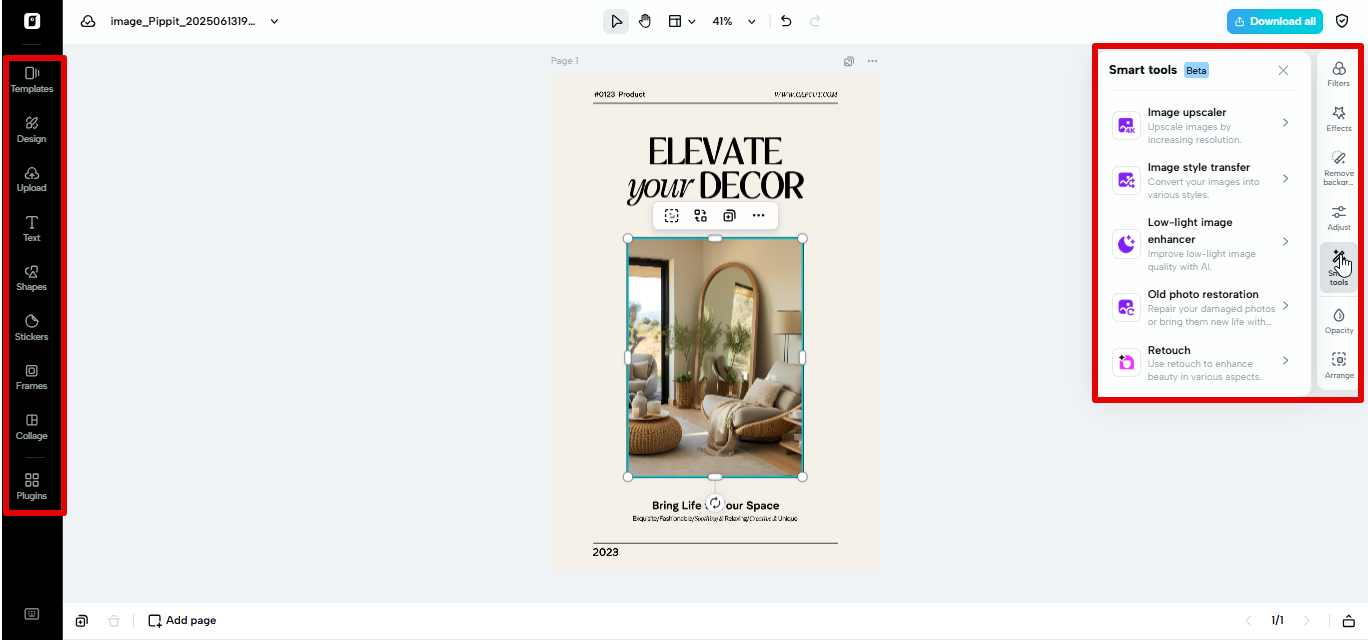Screen dimensions: 1368x640
Task: Select the Collage panel icon
Action: tap(31, 427)
